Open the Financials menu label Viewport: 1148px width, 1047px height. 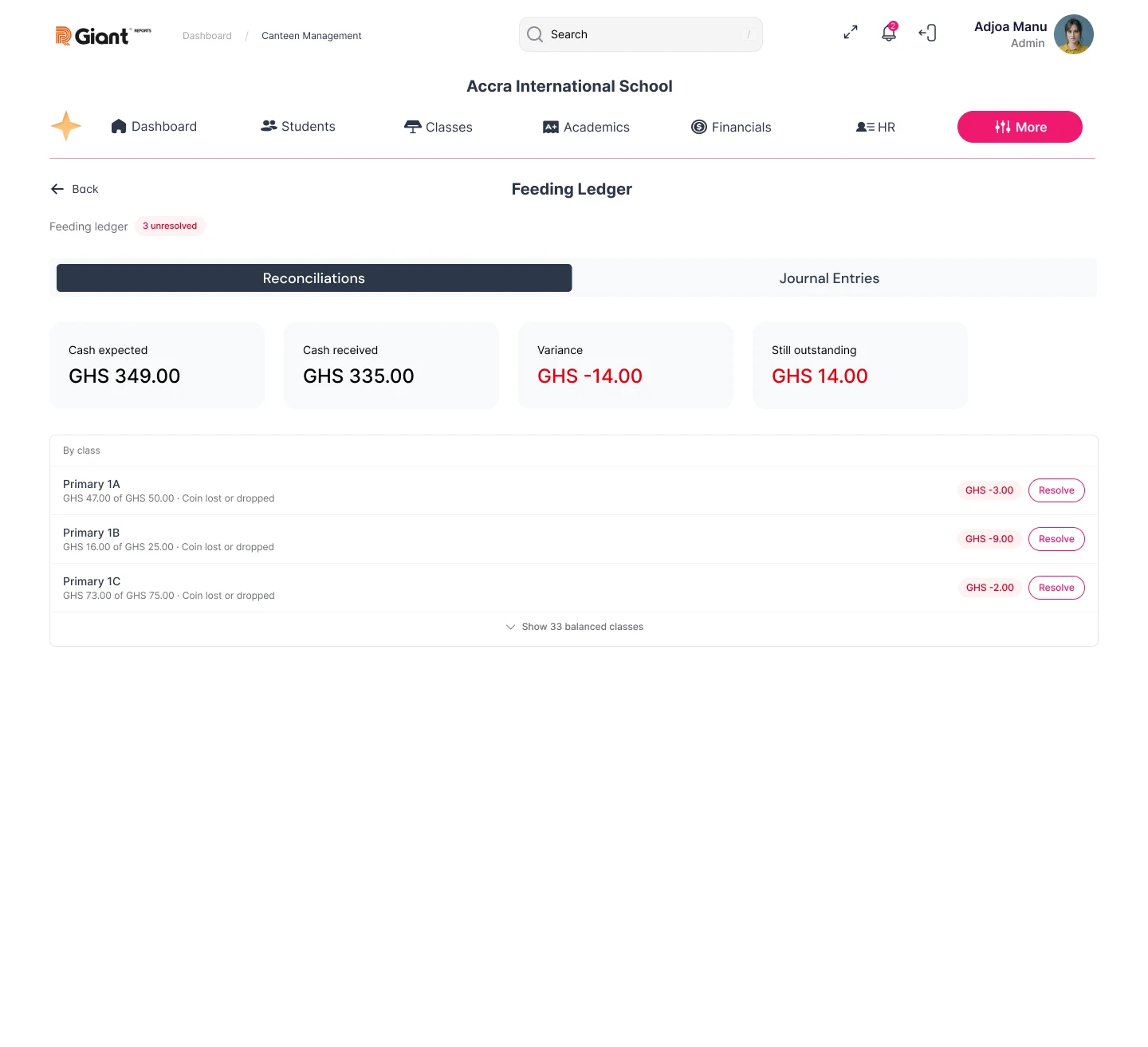click(x=741, y=127)
